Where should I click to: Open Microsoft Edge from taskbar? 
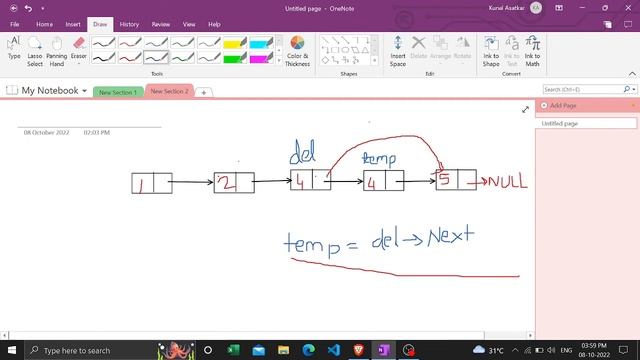tap(309, 350)
